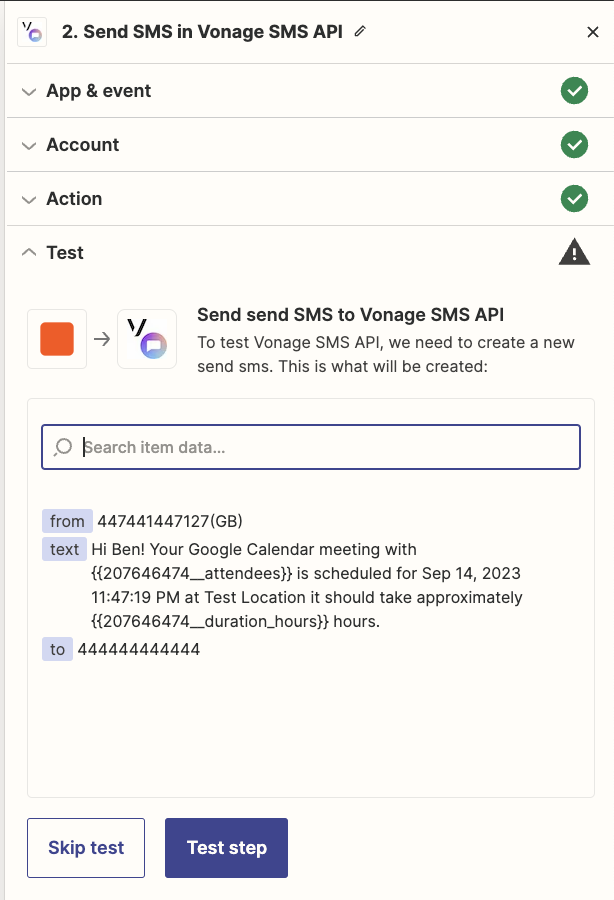Viewport: 614px width, 900px height.
Task: Click the orange trigger app icon
Action: pyautogui.click(x=57, y=339)
